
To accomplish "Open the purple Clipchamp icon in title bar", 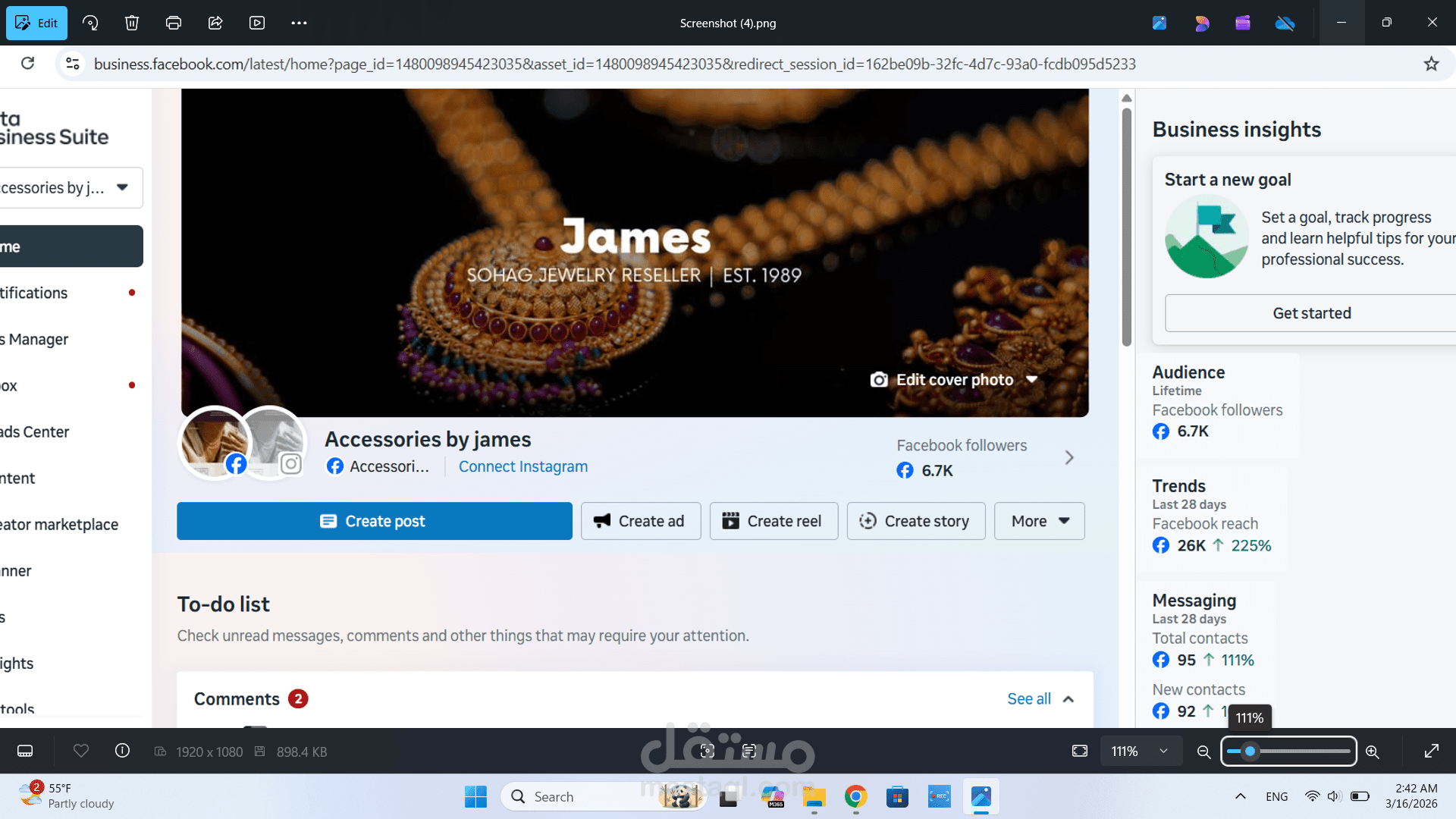I will tap(1243, 23).
